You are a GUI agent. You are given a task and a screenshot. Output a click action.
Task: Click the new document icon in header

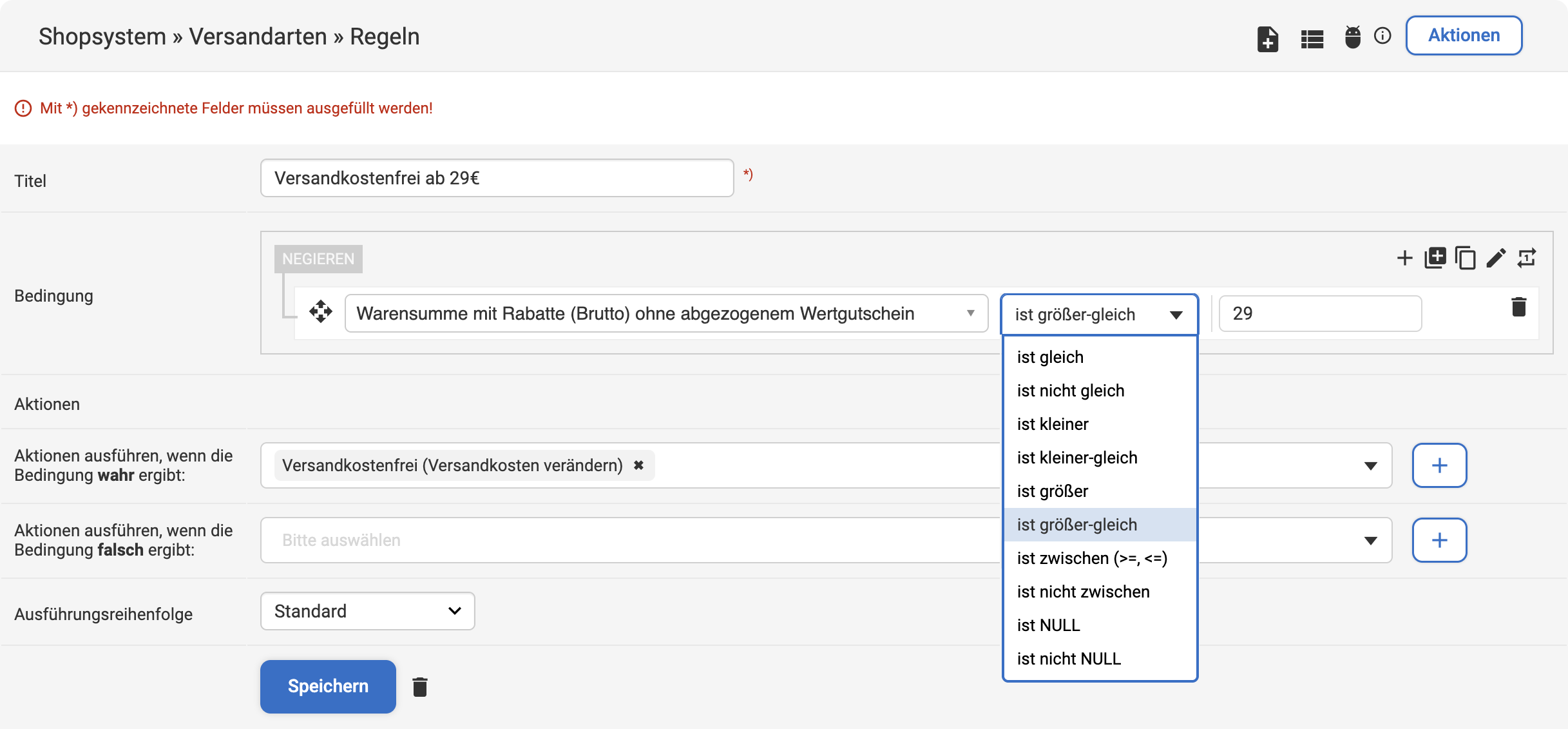(x=1267, y=39)
